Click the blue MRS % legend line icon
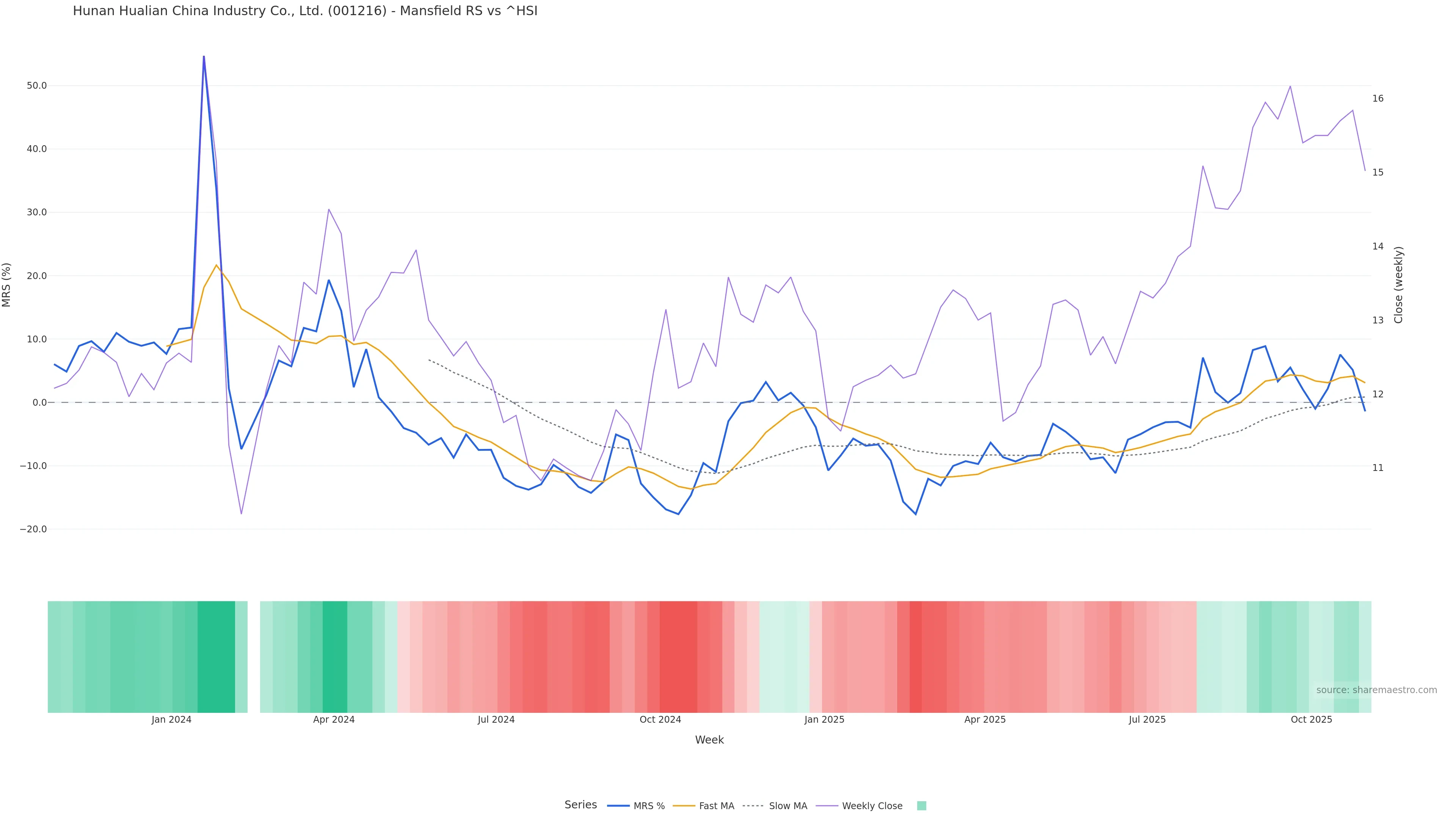The height and width of the screenshot is (819, 1456). 618,806
